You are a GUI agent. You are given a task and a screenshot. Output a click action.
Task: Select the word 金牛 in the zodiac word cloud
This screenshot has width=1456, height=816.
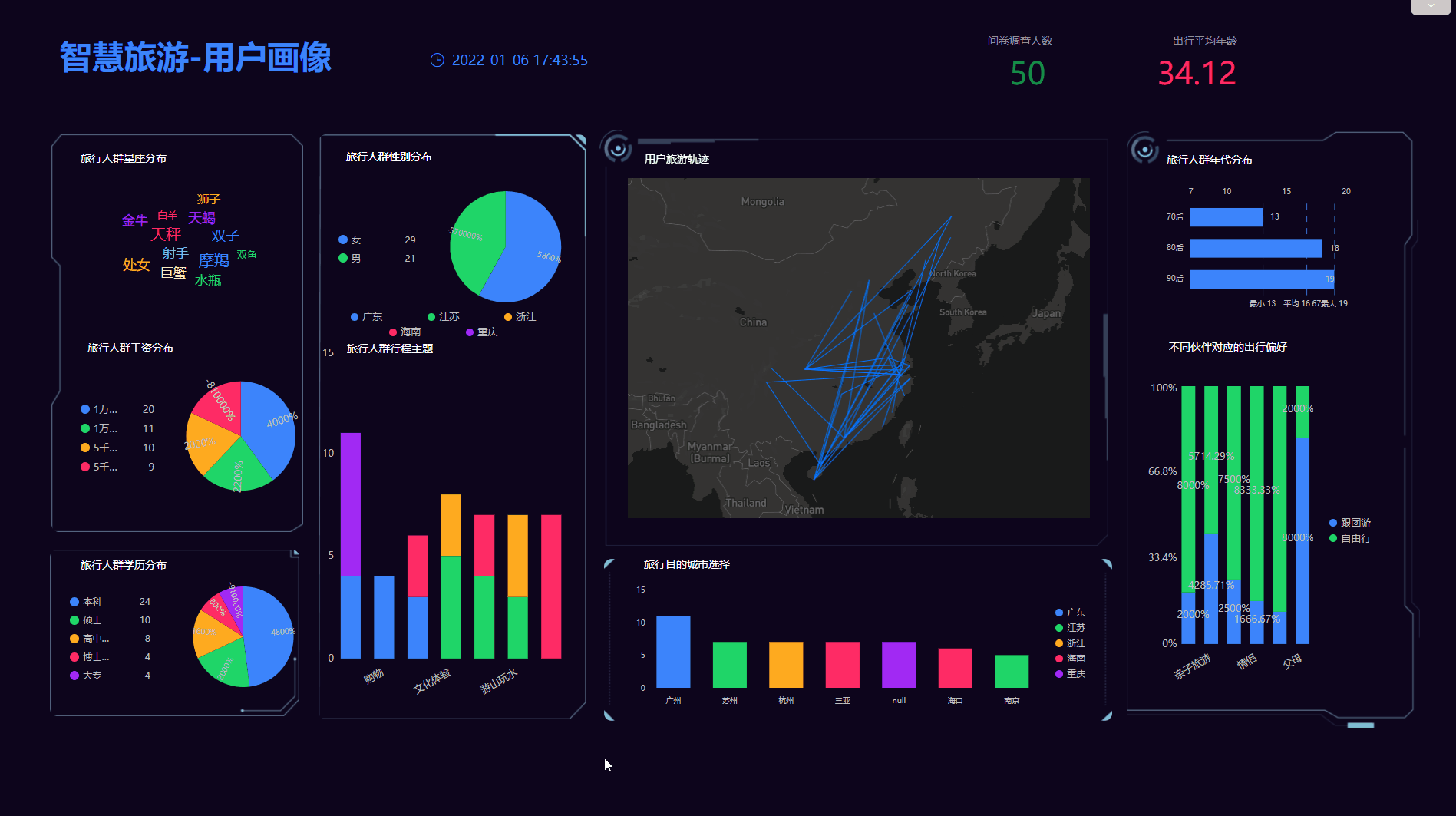(x=135, y=220)
